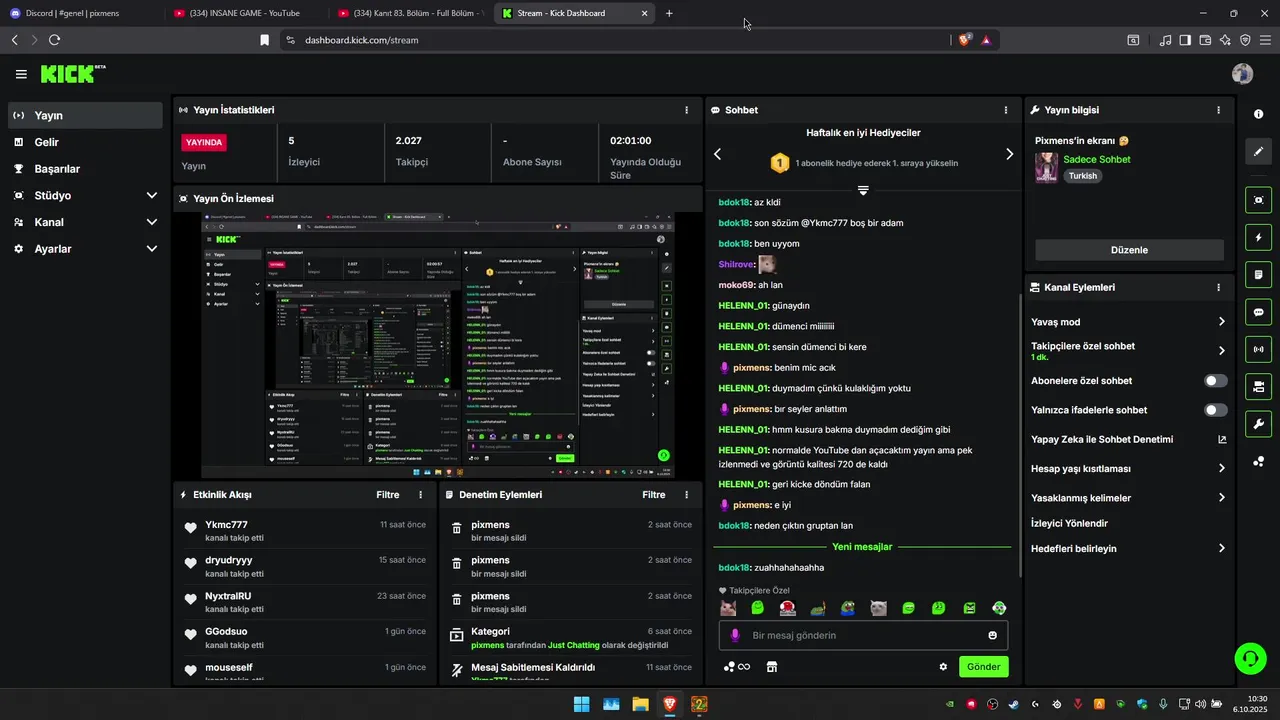This screenshot has height=720, width=1280.
Task: Open playlist music note icon in browser toolbar
Action: pos(1165,40)
